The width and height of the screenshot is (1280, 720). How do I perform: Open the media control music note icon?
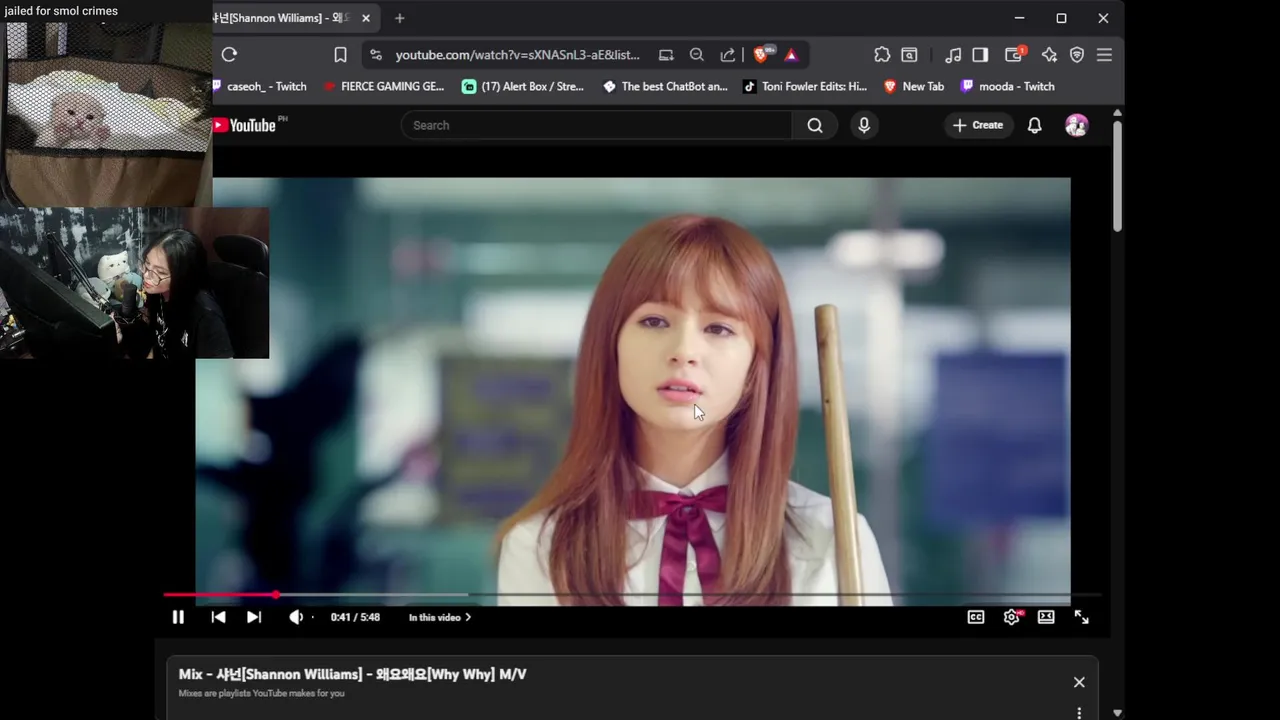953,55
